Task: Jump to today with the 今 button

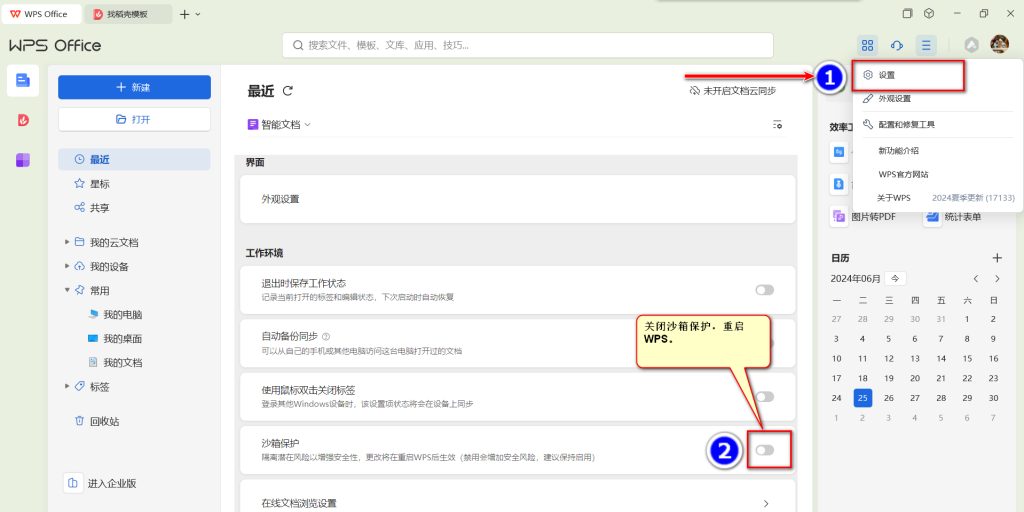Action: point(895,278)
